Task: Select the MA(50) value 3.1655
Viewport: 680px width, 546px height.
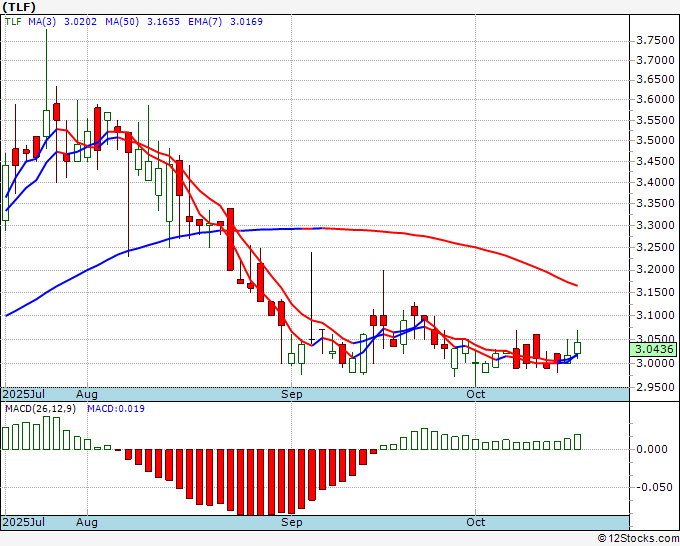Action: coord(163,22)
